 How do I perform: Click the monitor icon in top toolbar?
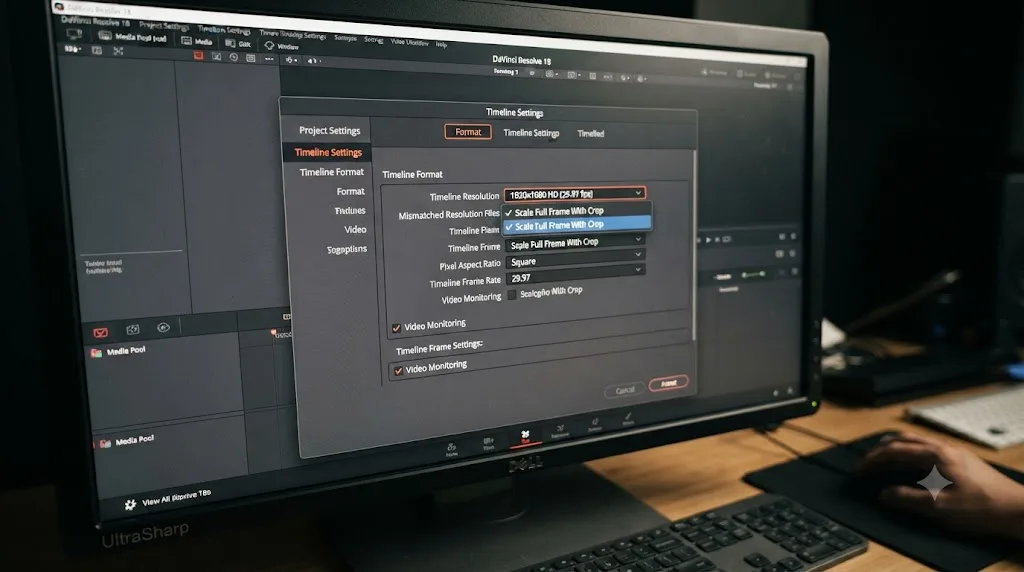tap(74, 33)
